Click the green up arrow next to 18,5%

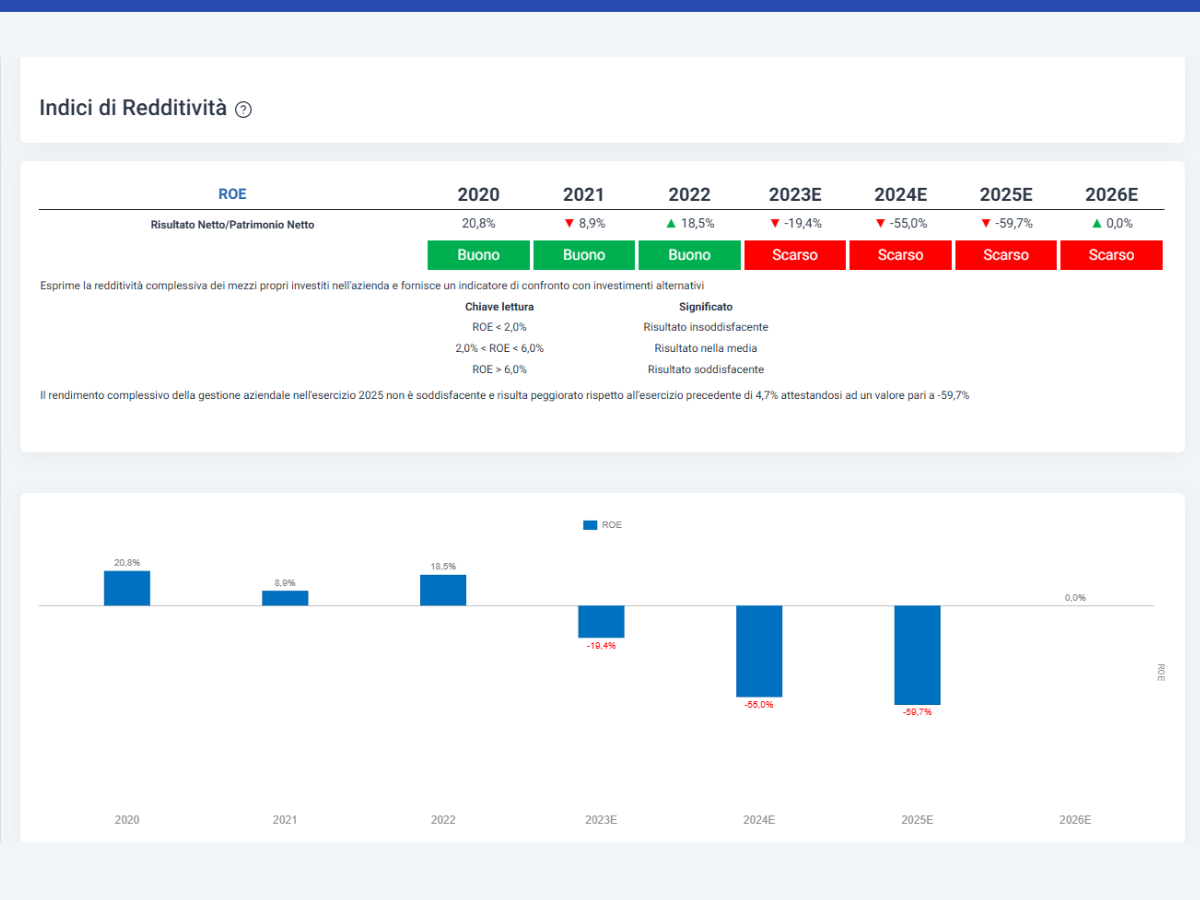click(x=671, y=224)
